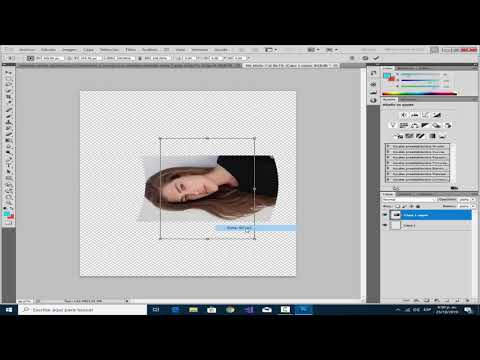Screen dimensions: 480x360
Task: Expand the Tono/saturación presets entry
Action: 388,163
